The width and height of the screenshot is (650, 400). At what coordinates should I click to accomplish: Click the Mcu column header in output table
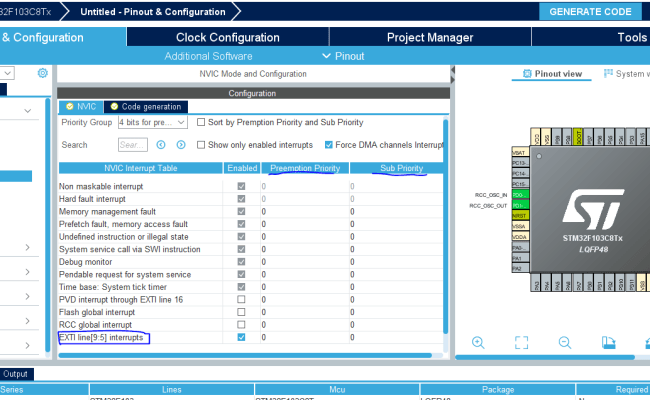pos(337,389)
